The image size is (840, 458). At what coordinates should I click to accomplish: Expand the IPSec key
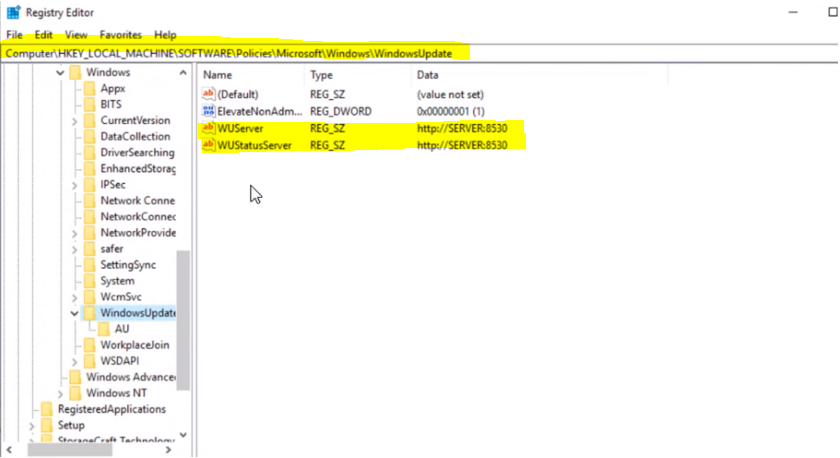(74, 185)
